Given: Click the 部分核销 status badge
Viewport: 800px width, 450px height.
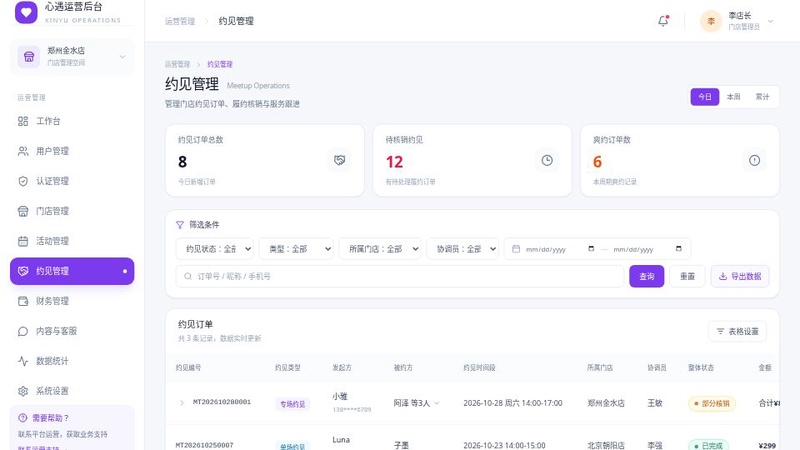Looking at the screenshot, I should pyautogui.click(x=712, y=404).
